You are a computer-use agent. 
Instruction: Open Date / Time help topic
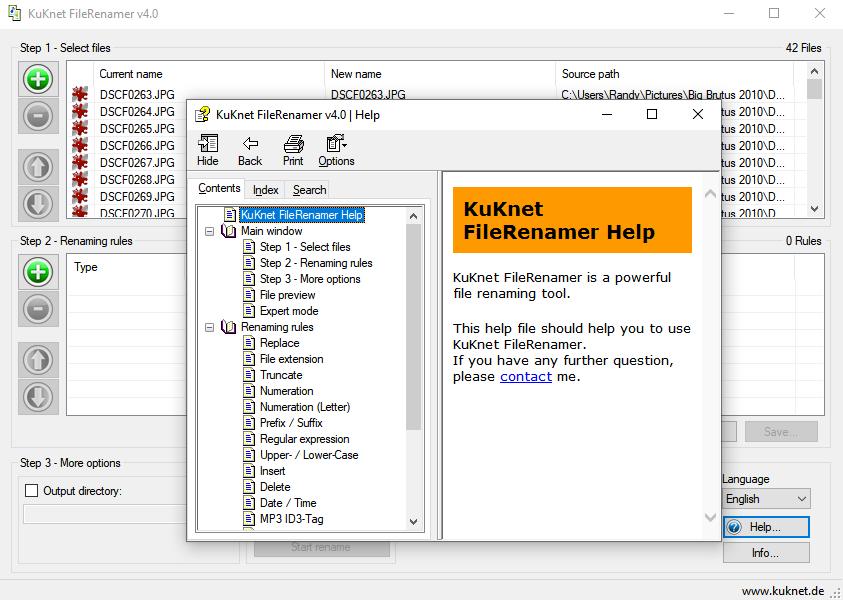288,503
